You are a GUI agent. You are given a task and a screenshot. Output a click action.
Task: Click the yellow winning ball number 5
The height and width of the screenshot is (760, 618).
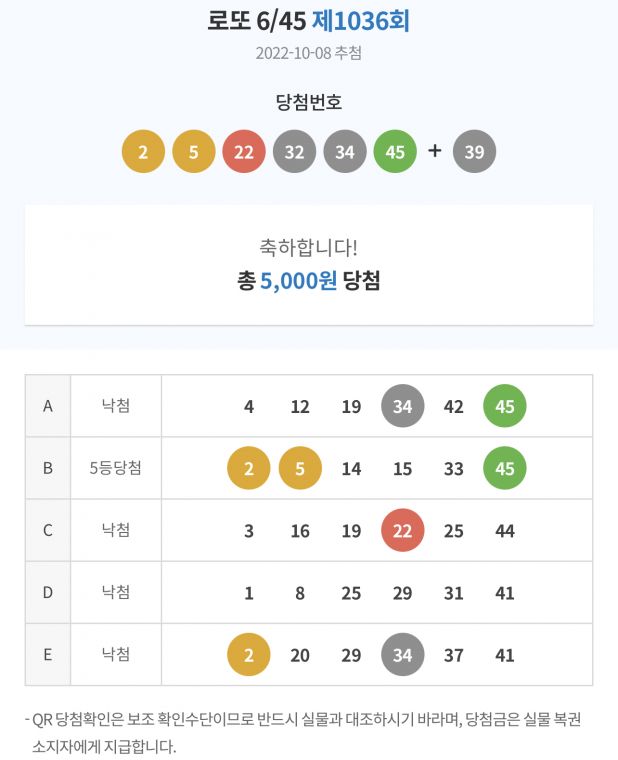coord(193,152)
